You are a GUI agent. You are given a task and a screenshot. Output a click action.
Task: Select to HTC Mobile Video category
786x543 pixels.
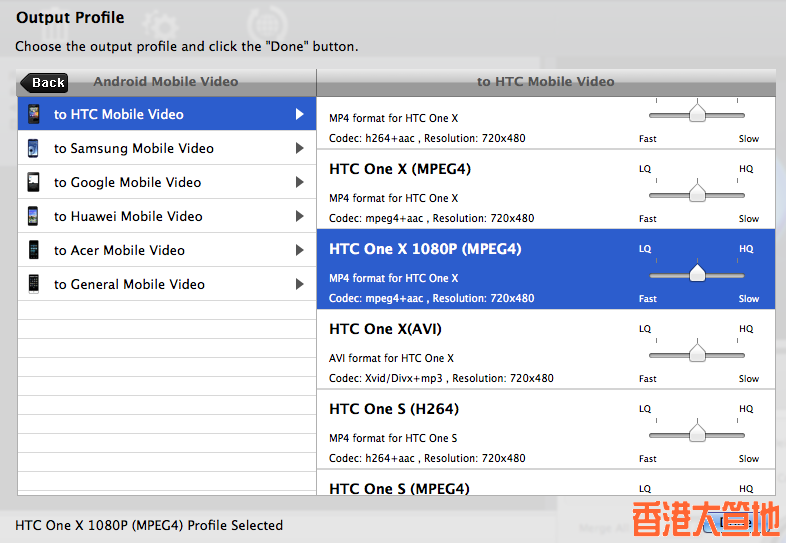tap(167, 114)
